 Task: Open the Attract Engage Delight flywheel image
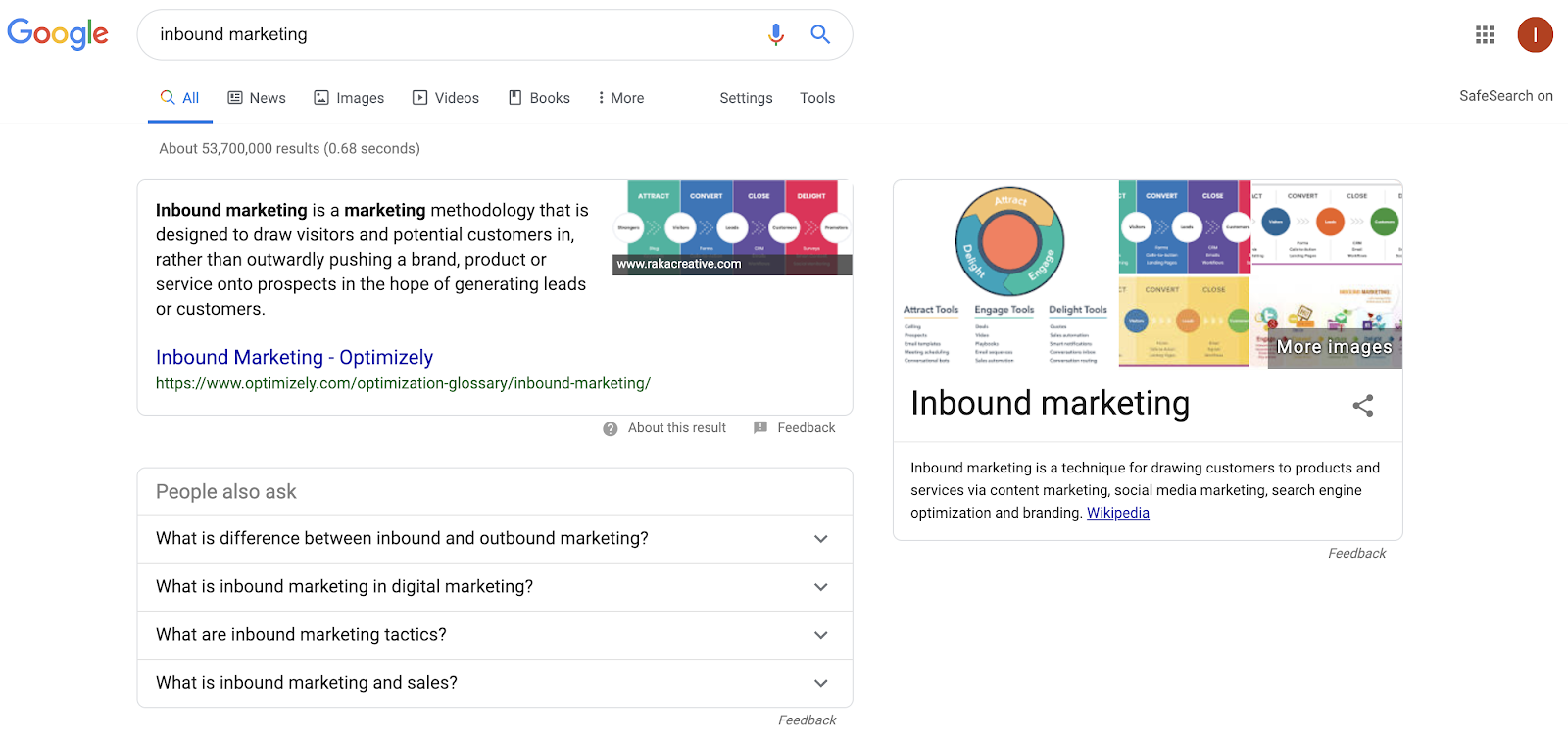(1005, 273)
